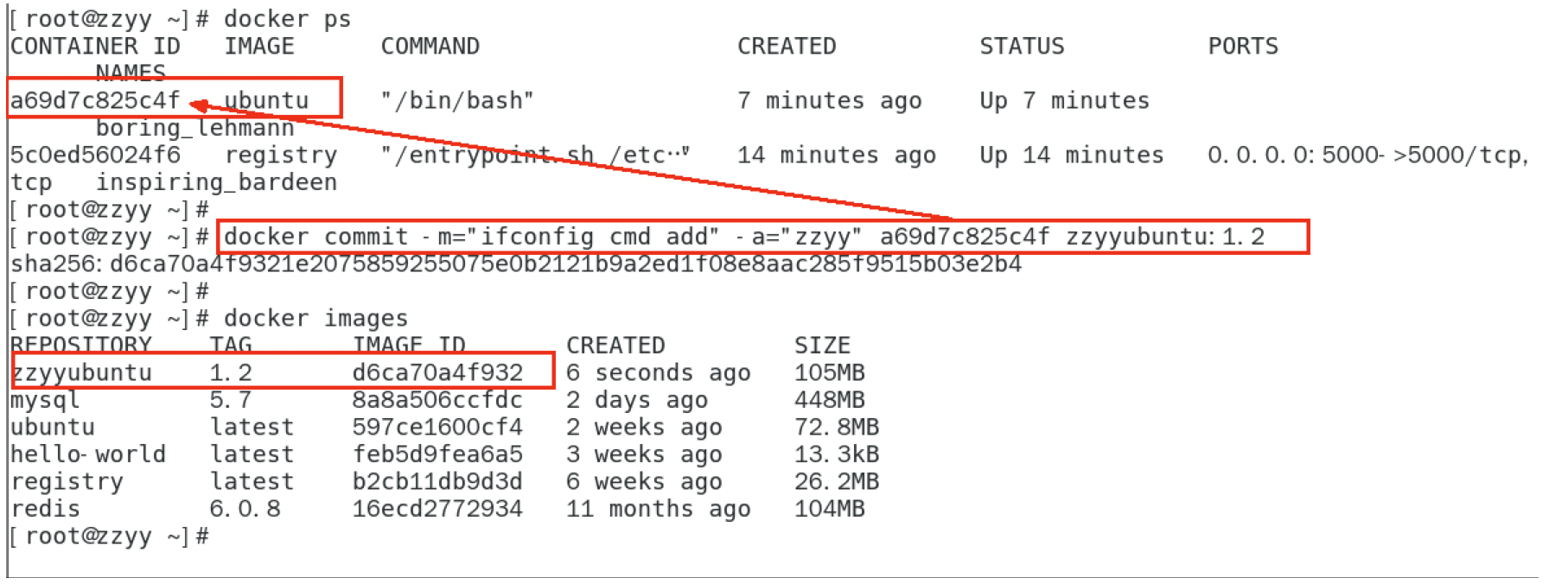This screenshot has width=1568, height=584.
Task: Click the PORTS column header
Action: pyautogui.click(x=1242, y=47)
